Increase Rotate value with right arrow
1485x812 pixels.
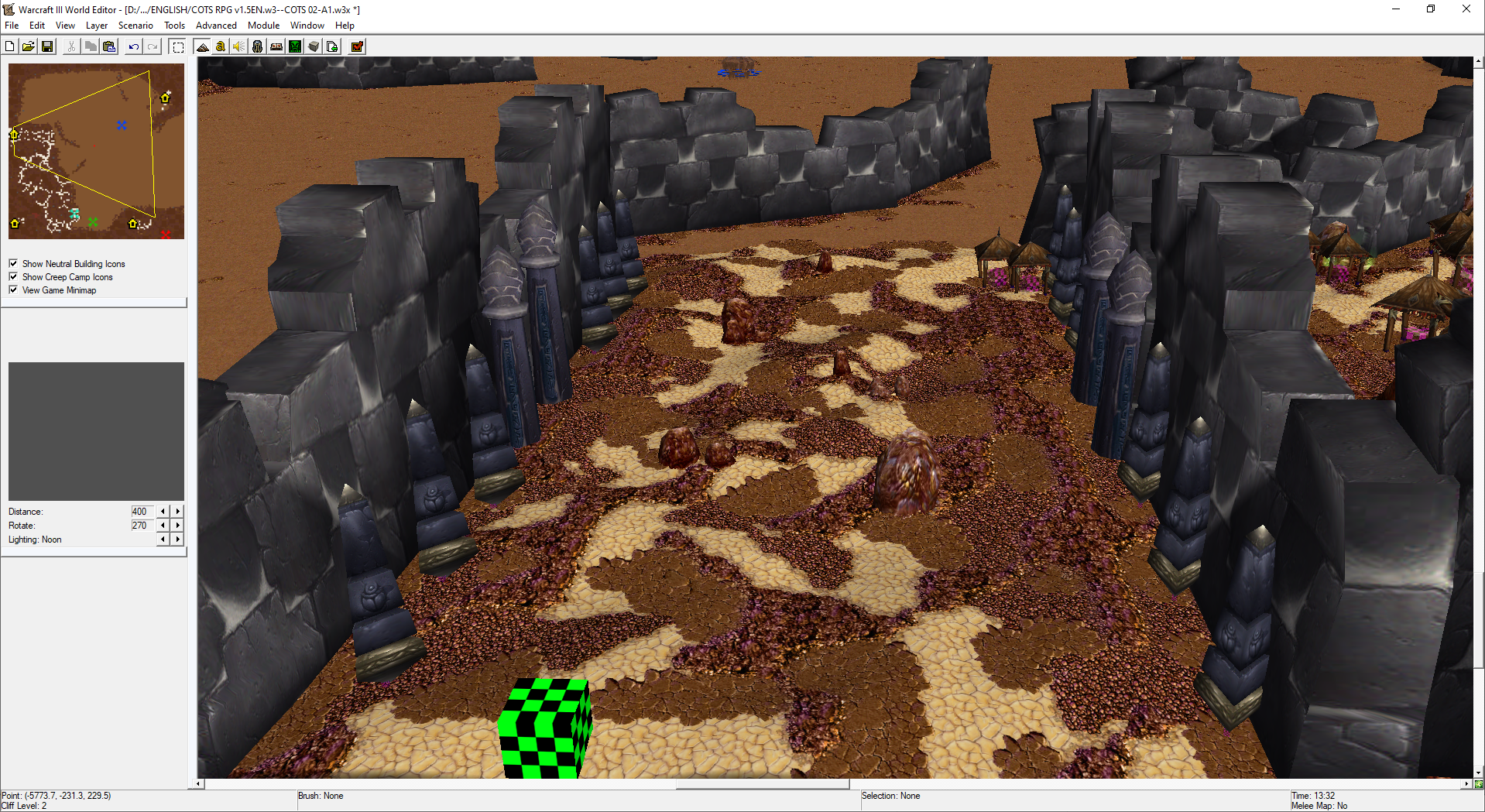pos(177,525)
